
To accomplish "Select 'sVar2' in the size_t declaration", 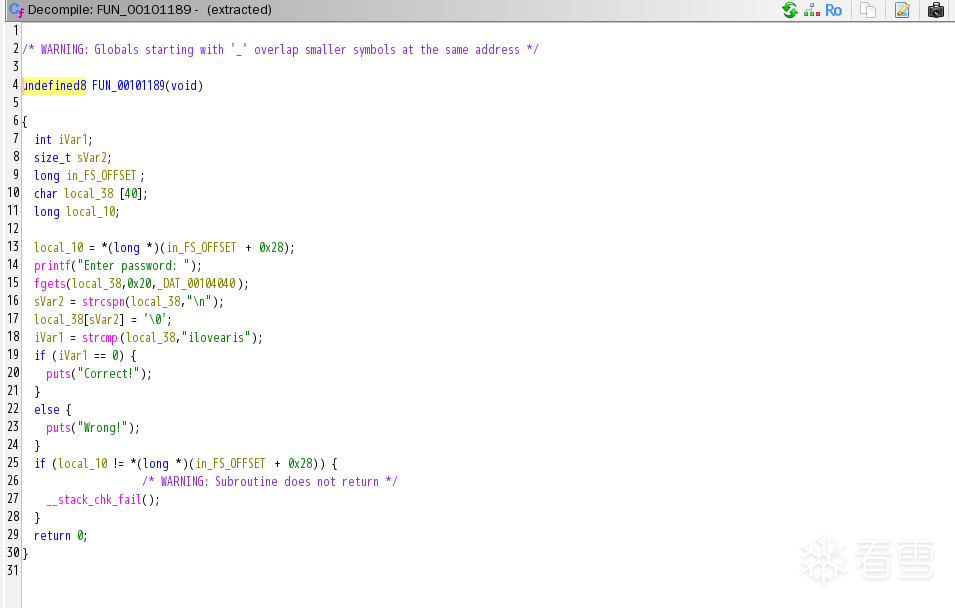I will 93,157.
